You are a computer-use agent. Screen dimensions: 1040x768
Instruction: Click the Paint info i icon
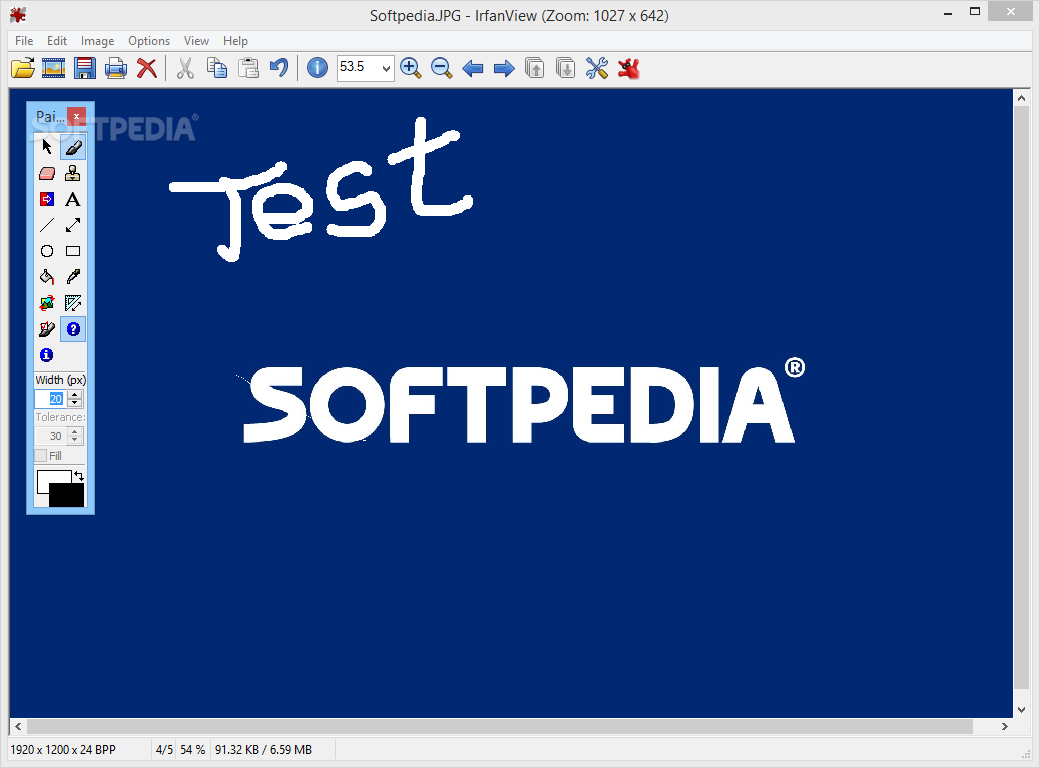[46, 355]
